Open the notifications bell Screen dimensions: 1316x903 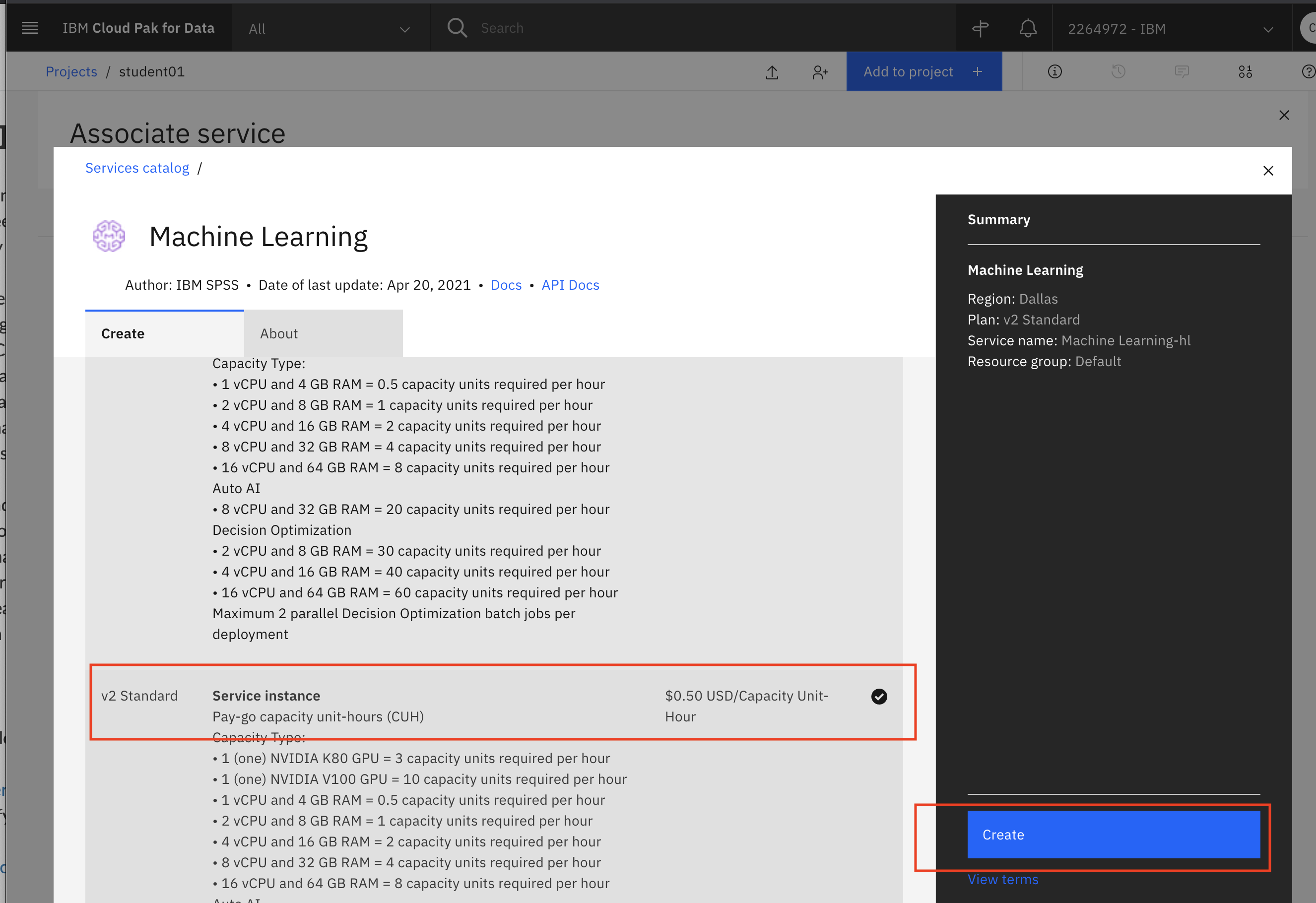click(1028, 28)
